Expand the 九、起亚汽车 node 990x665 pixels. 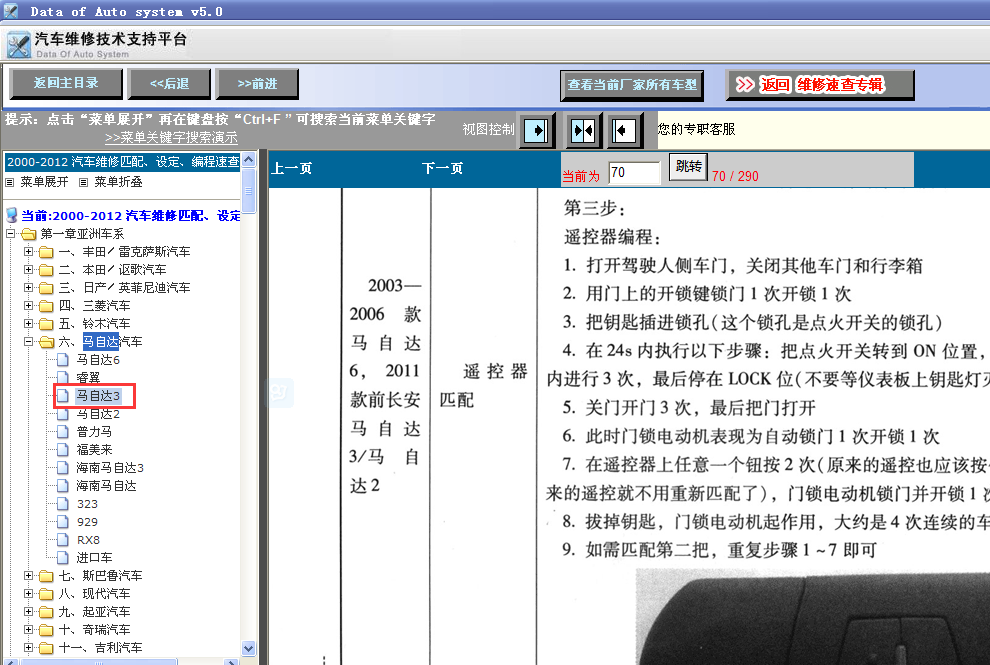click(x=28, y=611)
